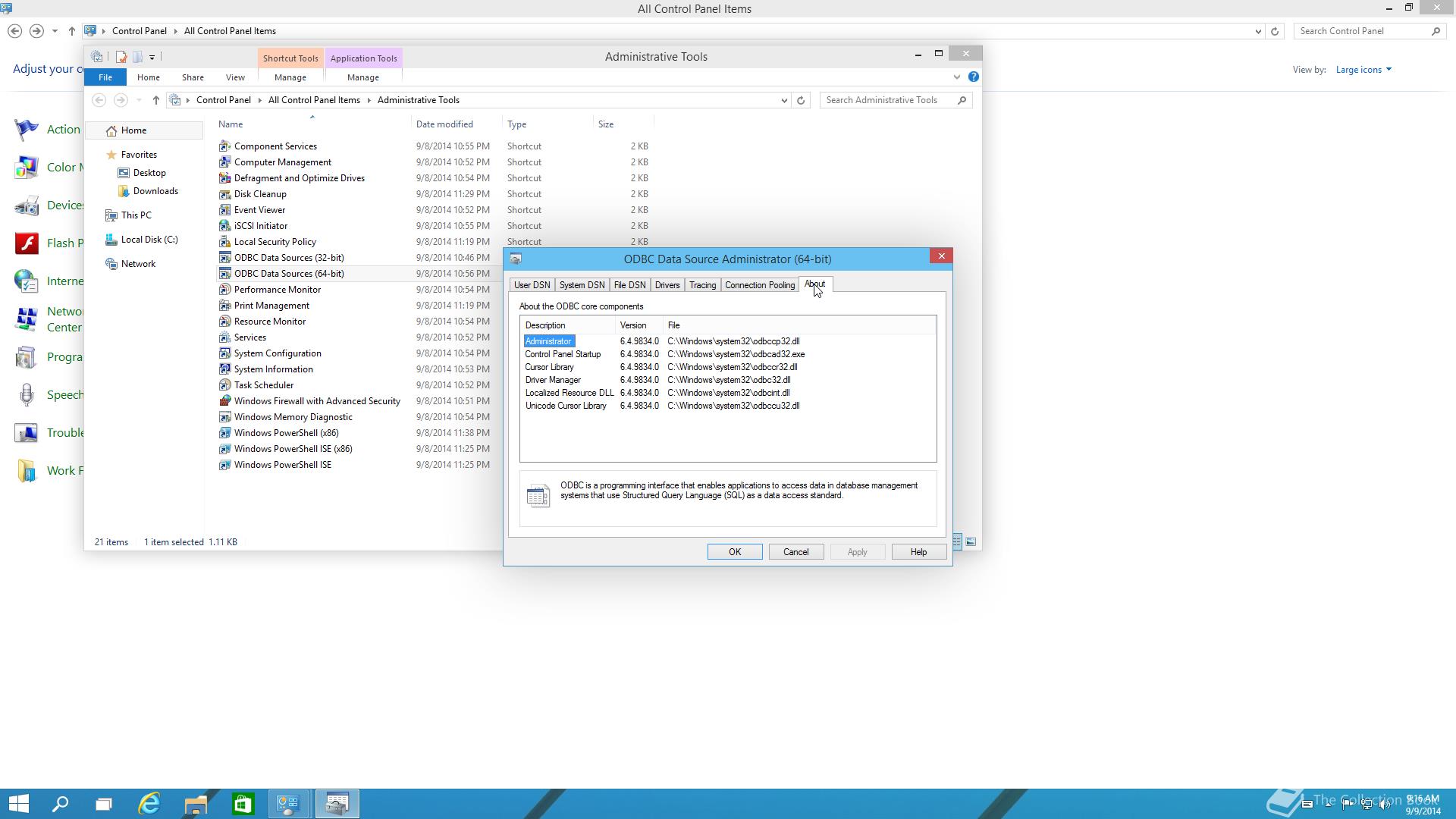Switch to large thumbnails view icon
Viewport: 1456px width, 819px height.
point(971,541)
